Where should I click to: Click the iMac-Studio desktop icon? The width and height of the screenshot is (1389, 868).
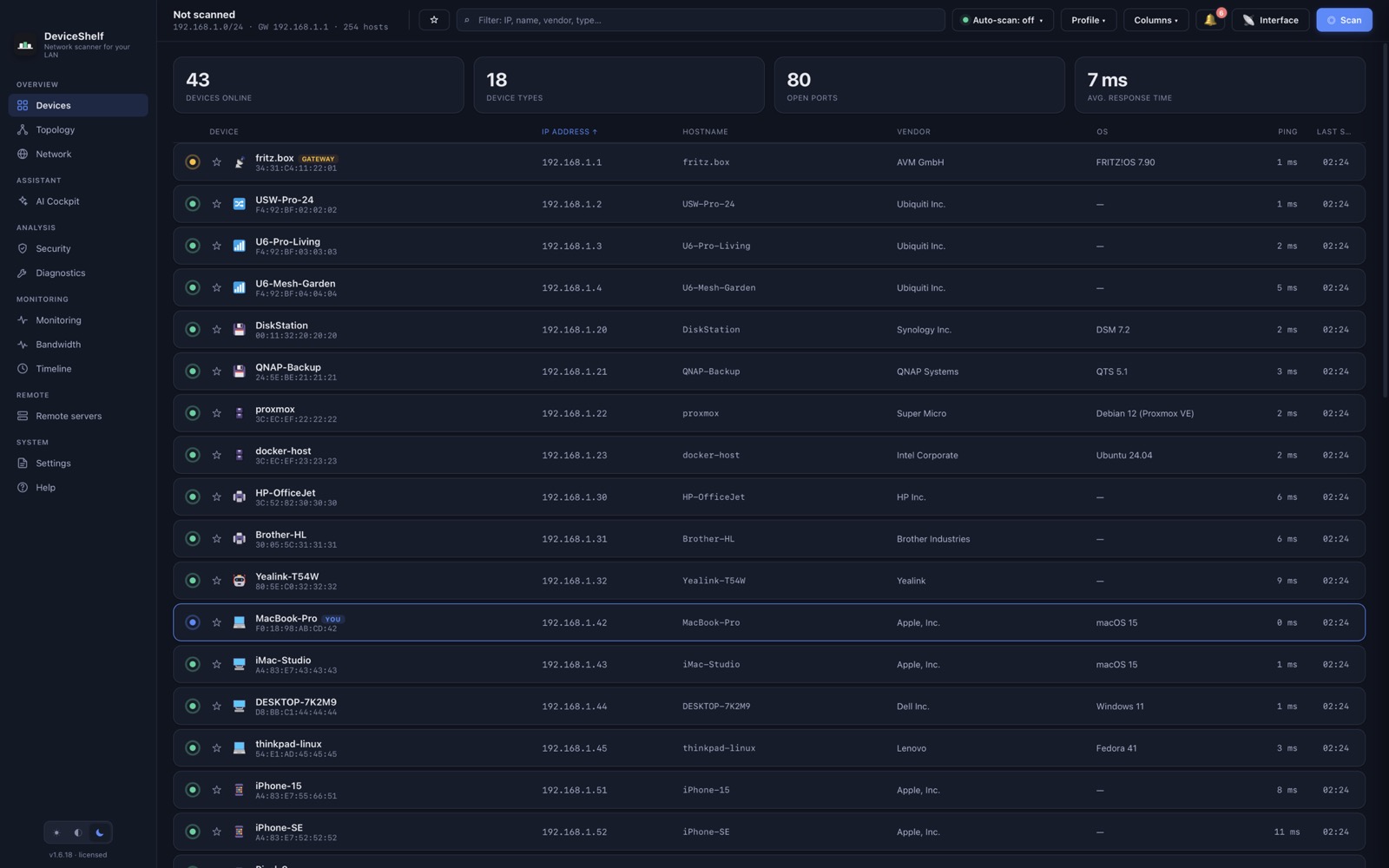[239, 664]
